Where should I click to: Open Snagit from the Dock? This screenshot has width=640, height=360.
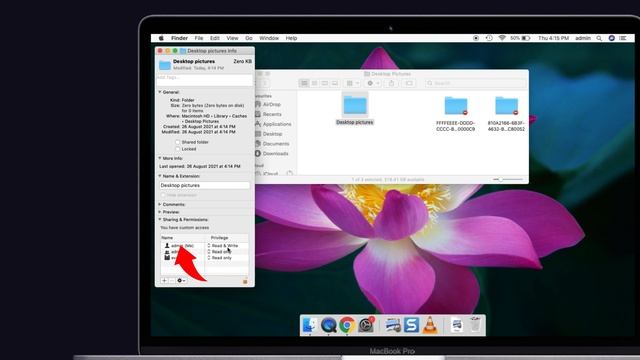point(411,325)
